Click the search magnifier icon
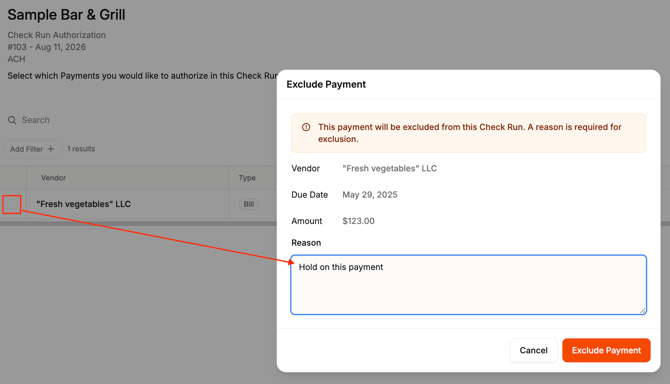This screenshot has height=384, width=670. pos(12,120)
